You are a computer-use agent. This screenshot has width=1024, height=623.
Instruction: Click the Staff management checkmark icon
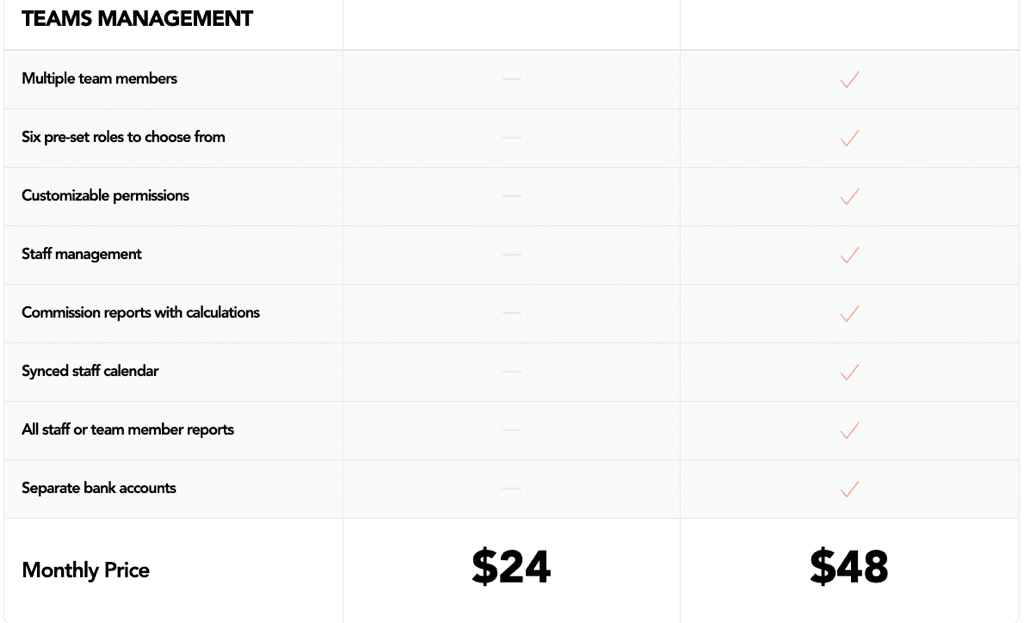(x=850, y=255)
